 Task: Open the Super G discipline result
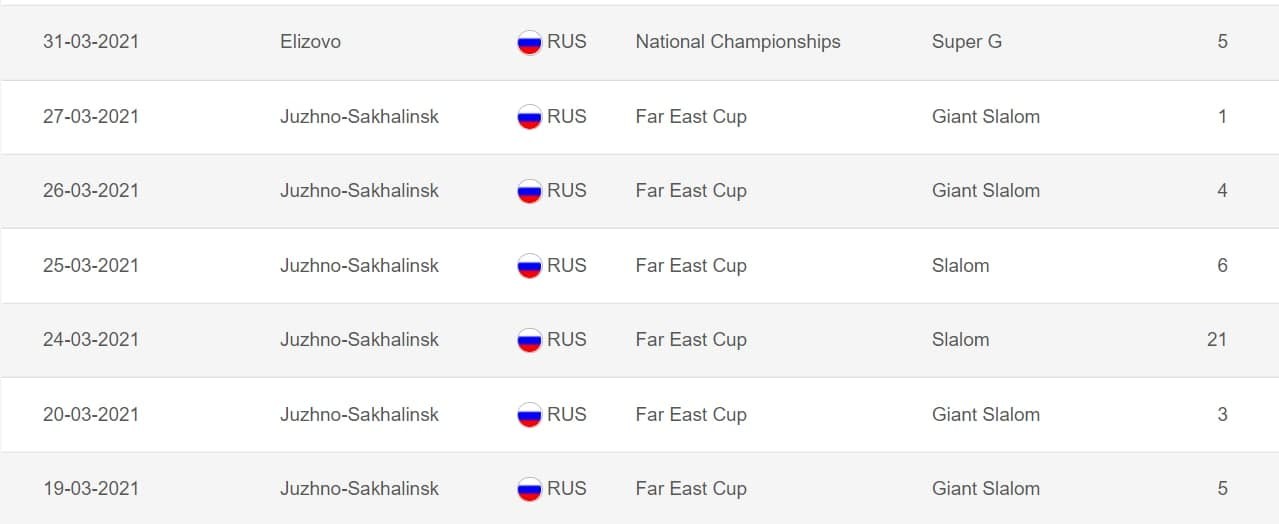point(966,42)
